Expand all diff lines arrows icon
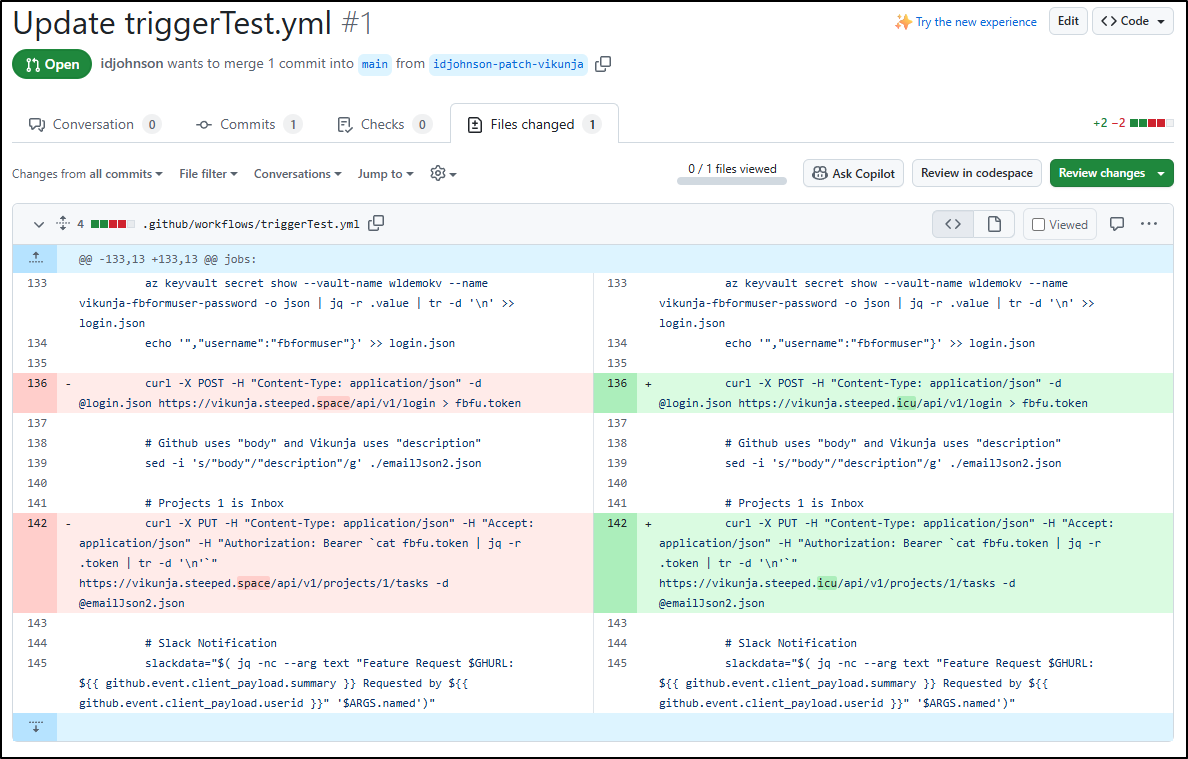Screen dimensions: 1188x759 click(61, 224)
